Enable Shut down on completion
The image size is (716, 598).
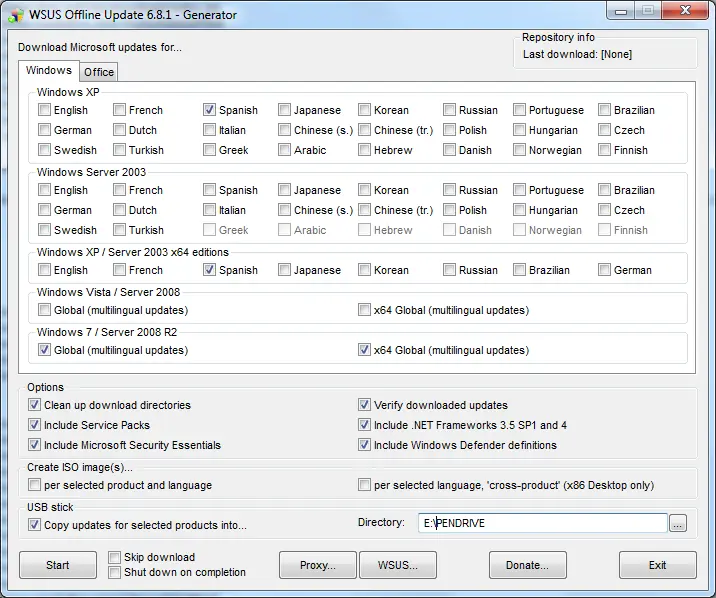(x=114, y=572)
